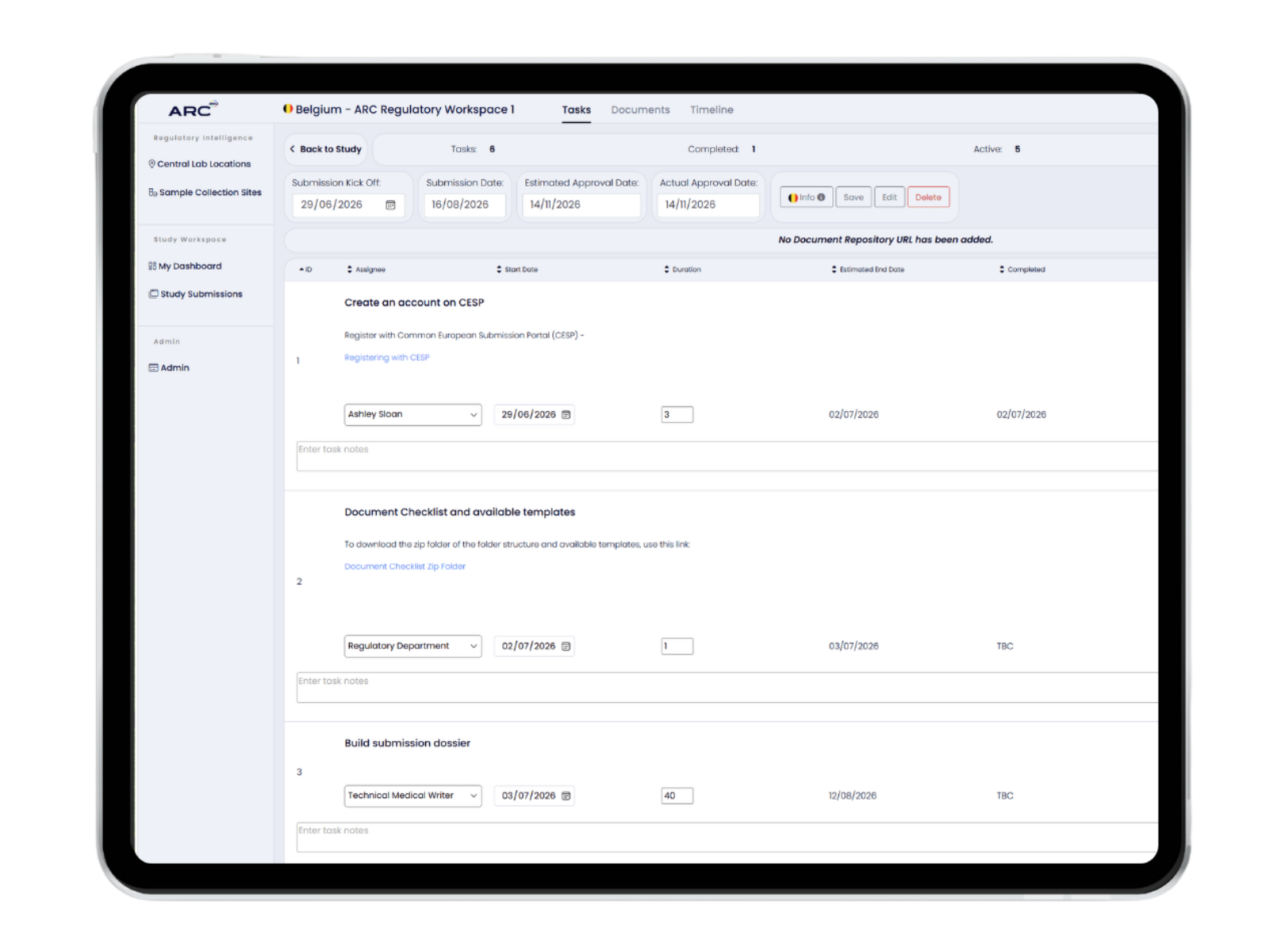Open Registering with CESP link

pos(386,358)
